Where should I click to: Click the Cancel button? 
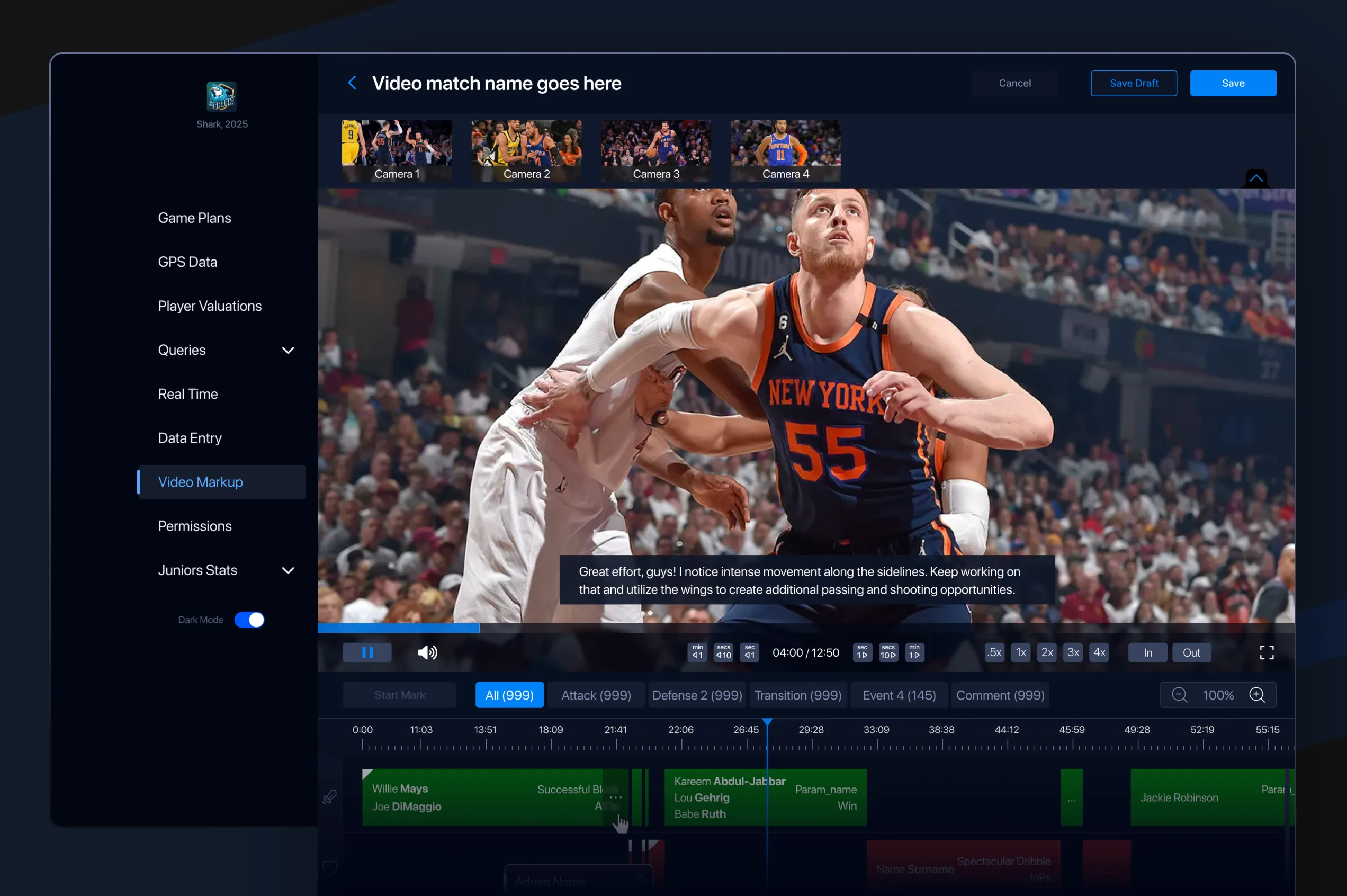click(x=1014, y=84)
